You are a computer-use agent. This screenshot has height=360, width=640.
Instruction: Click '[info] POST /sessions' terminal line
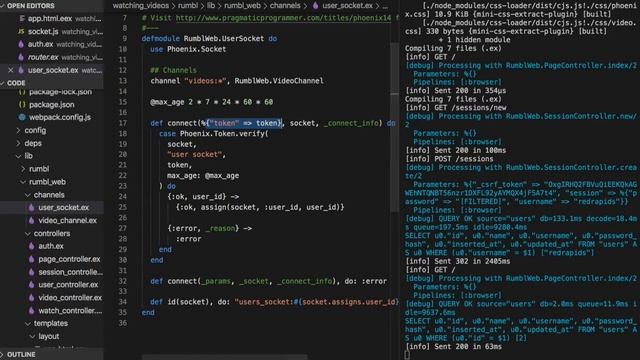click(x=449, y=159)
